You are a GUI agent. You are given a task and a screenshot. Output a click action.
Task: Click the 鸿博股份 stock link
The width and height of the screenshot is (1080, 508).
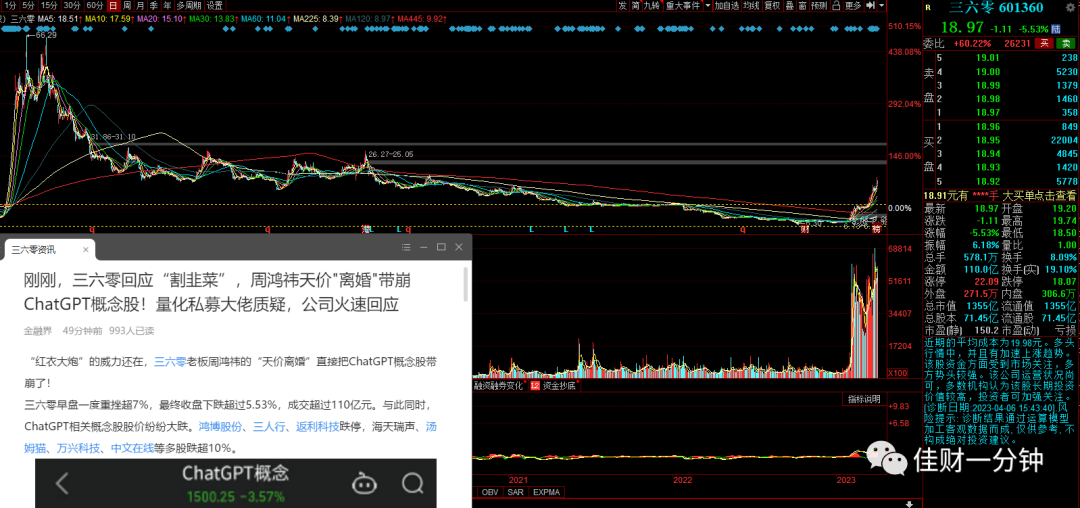(220, 427)
